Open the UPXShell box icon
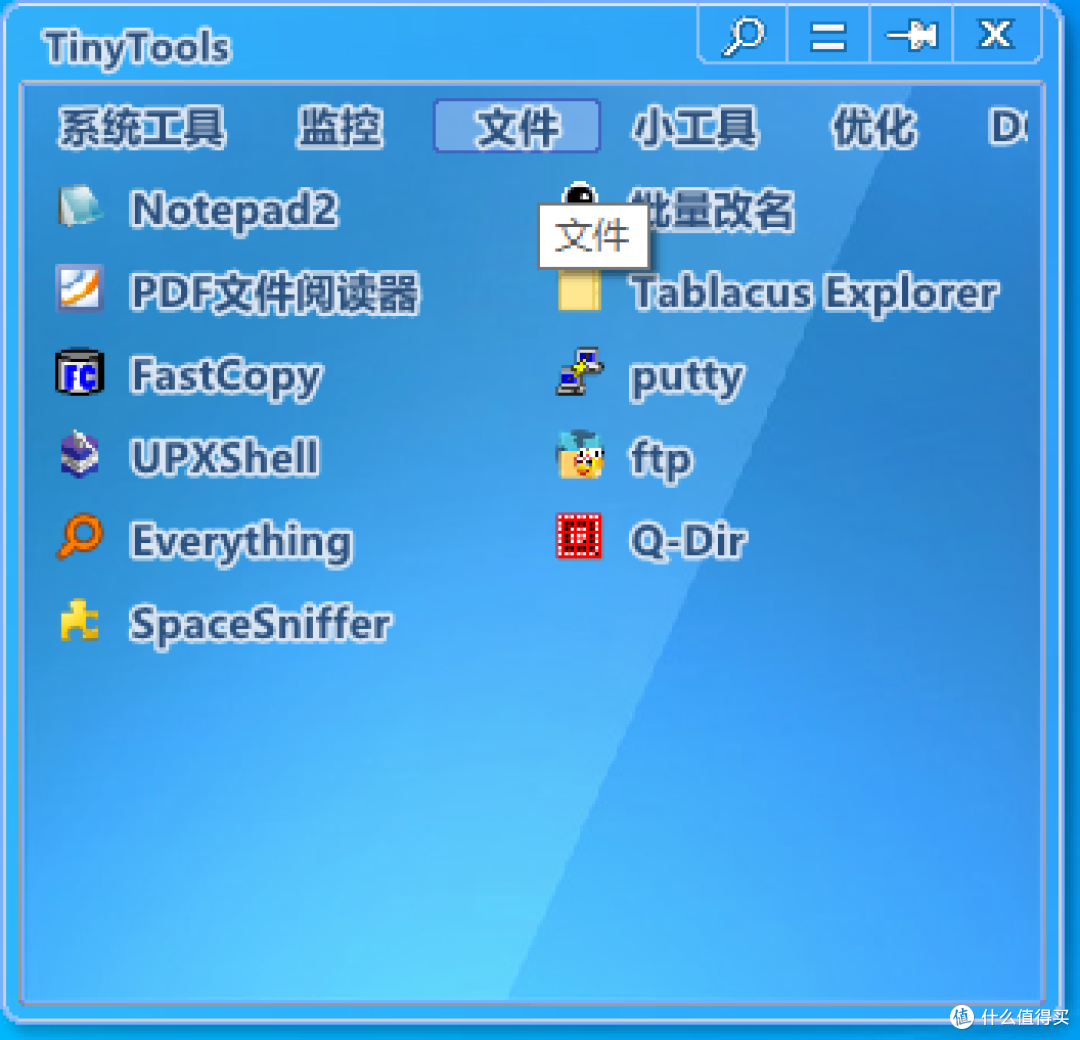Viewport: 1080px width, 1040px height. tap(80, 455)
